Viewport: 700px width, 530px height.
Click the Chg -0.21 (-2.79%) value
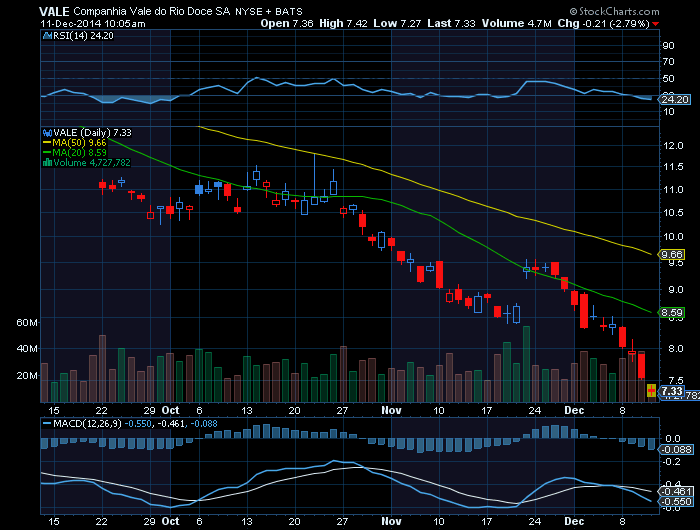(604, 23)
